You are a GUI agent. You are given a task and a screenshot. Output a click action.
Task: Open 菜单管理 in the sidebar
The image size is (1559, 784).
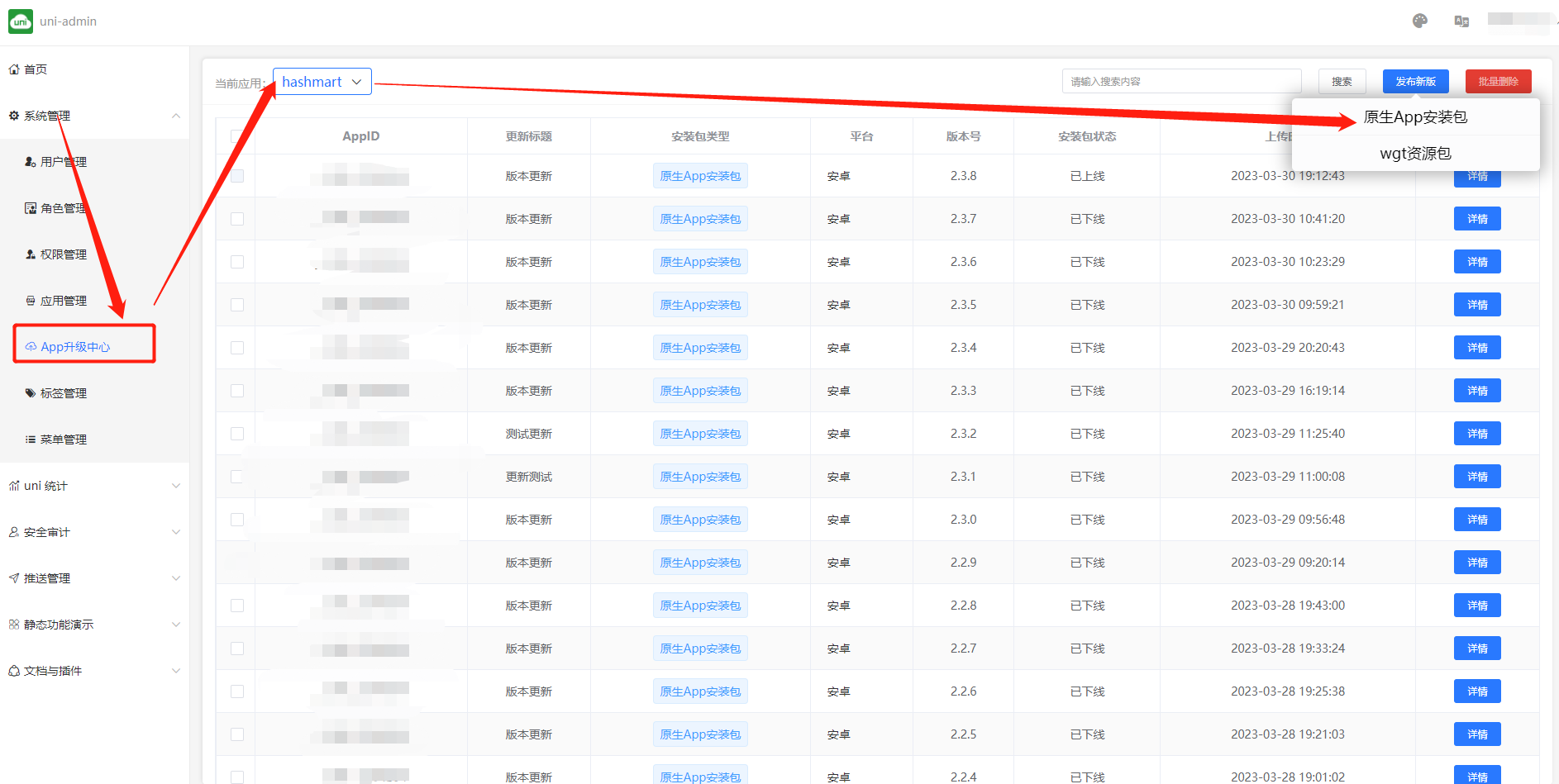click(x=94, y=440)
